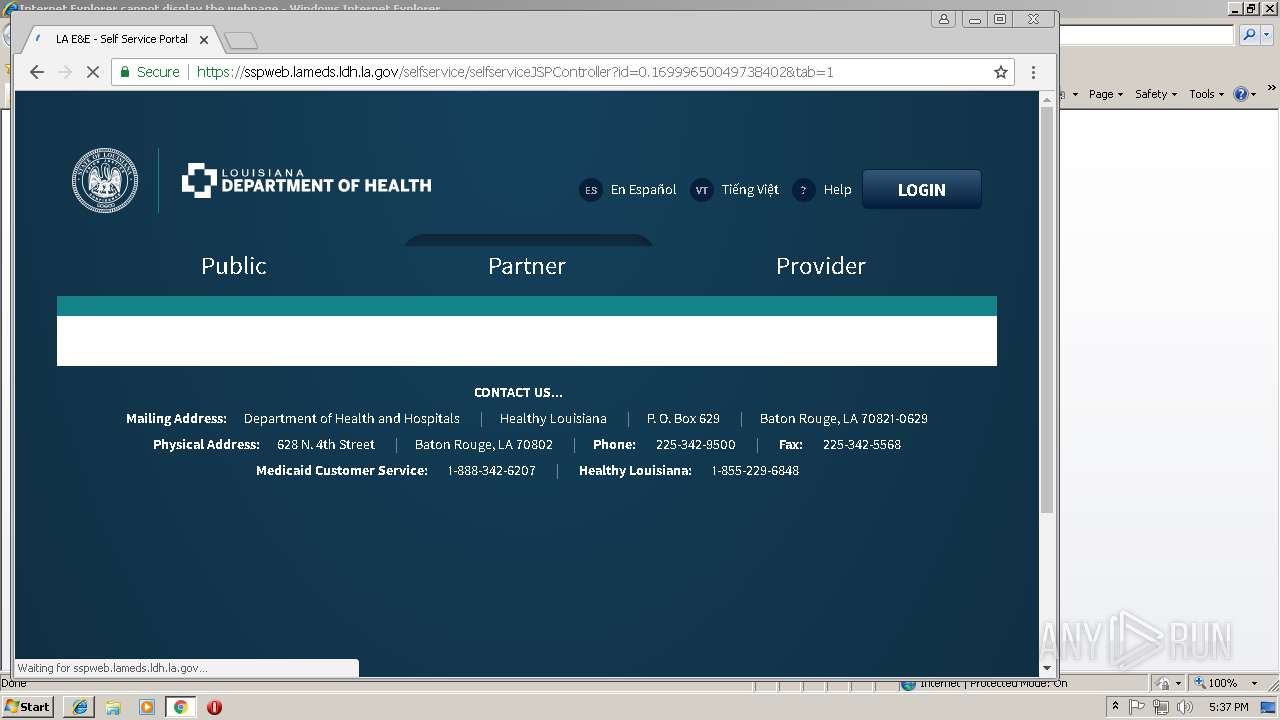Click the Internet Explorer search magnifier button

pos(1249,35)
